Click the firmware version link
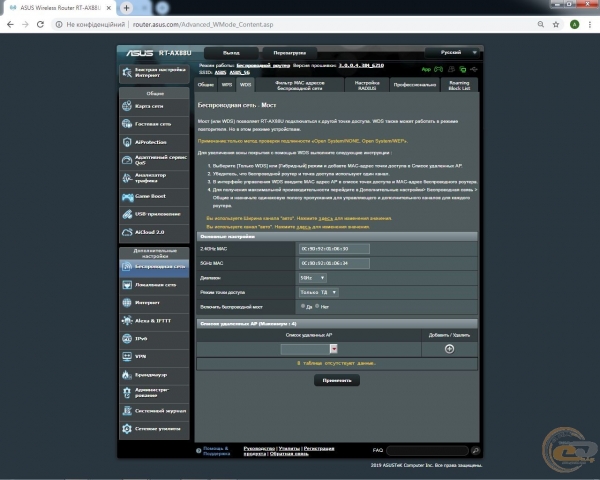The image size is (600, 480). coord(361,65)
